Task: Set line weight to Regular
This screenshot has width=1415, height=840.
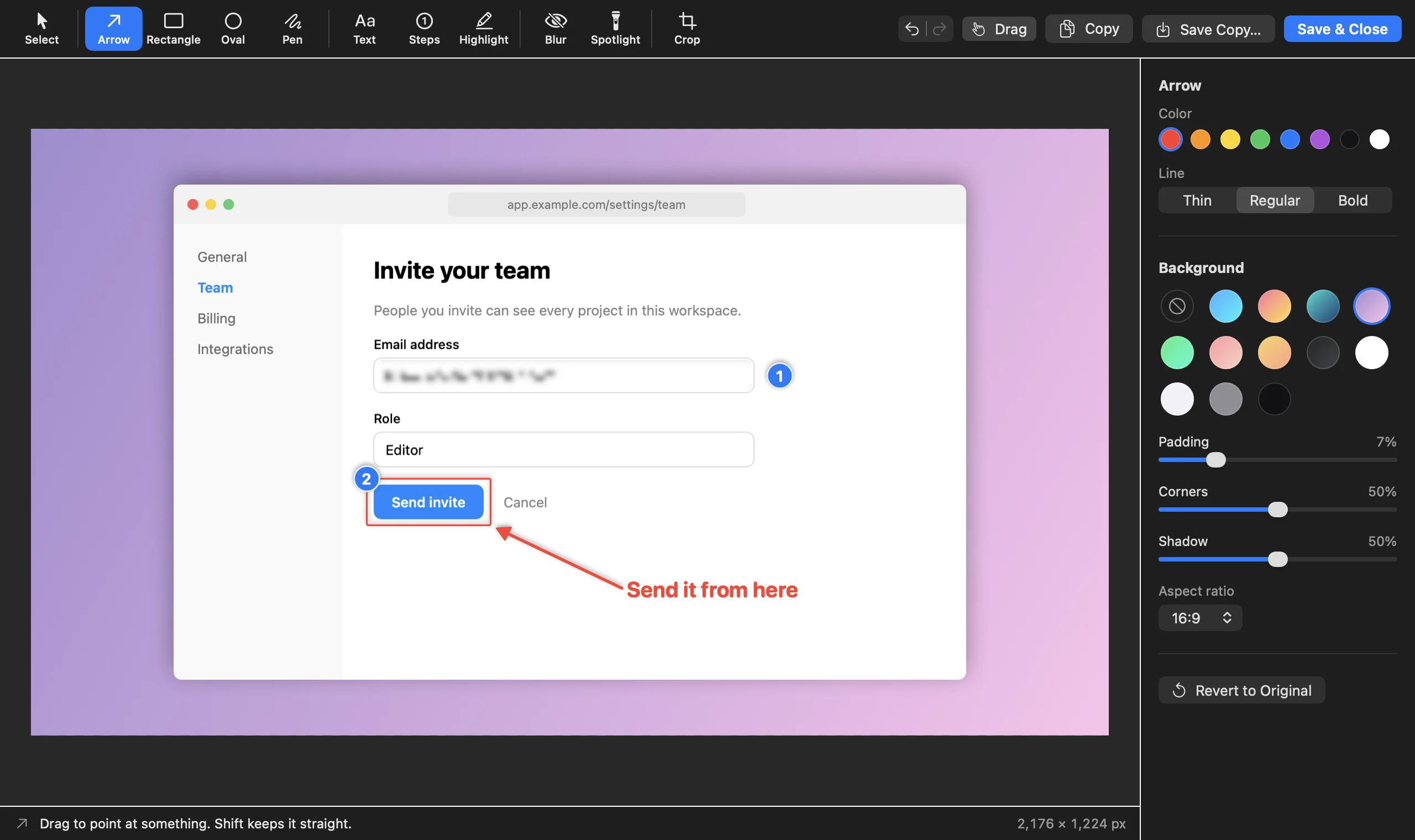Action: (x=1275, y=201)
